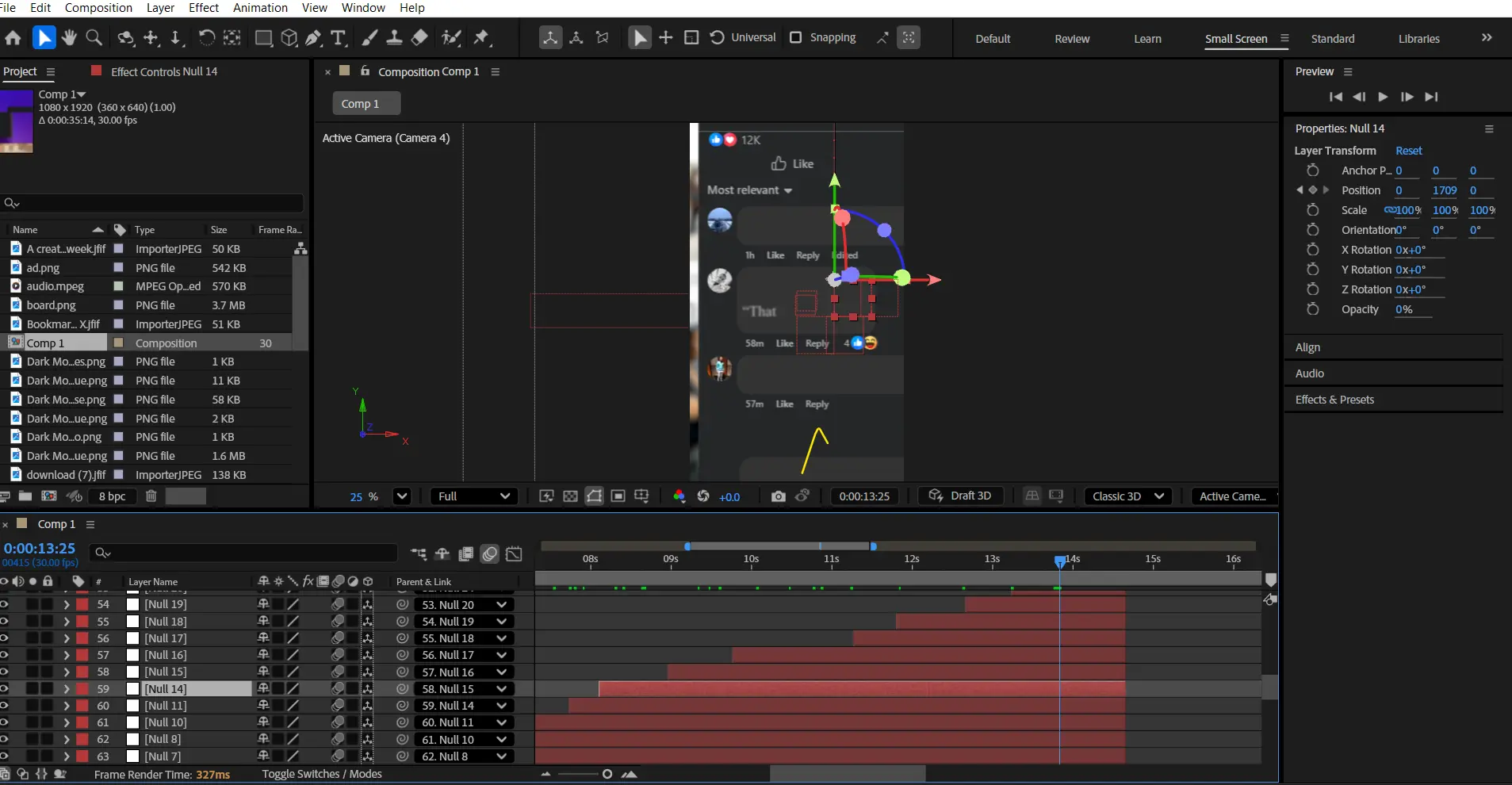Open the Full resolution dropdown

[473, 496]
